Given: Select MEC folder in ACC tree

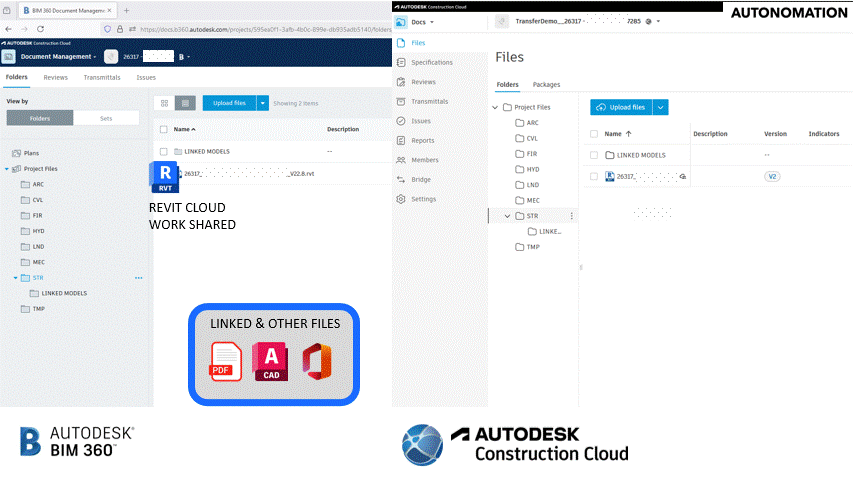Looking at the screenshot, I should [533, 200].
